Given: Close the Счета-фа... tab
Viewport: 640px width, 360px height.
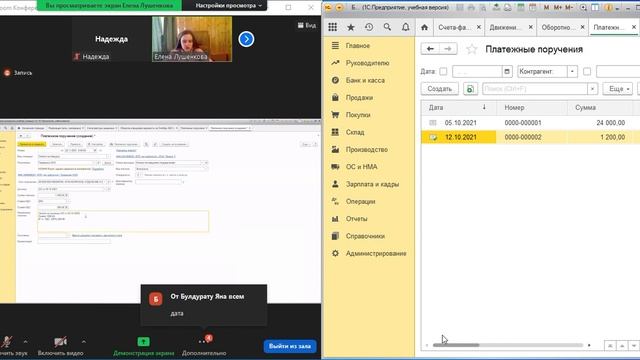Looking at the screenshot, I should [x=478, y=27].
